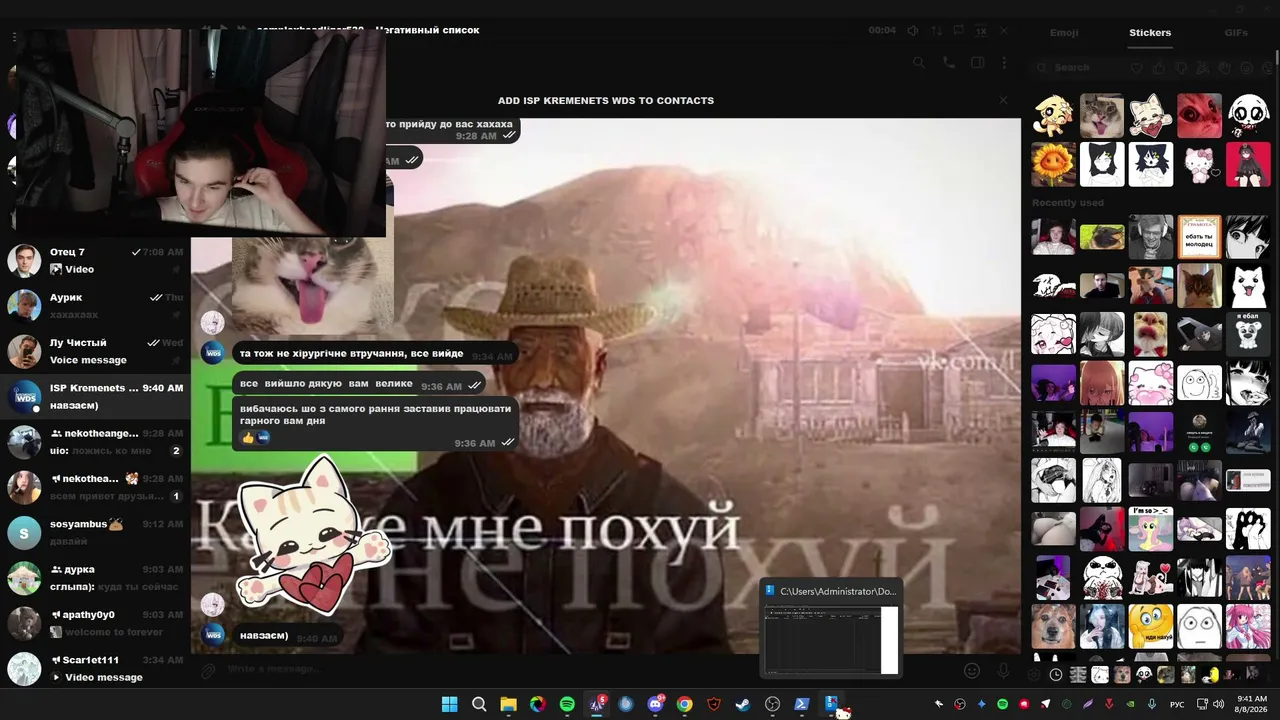The height and width of the screenshot is (720, 1280).
Task: Switch to OBS Studio on the taskbar
Action: tap(772, 704)
